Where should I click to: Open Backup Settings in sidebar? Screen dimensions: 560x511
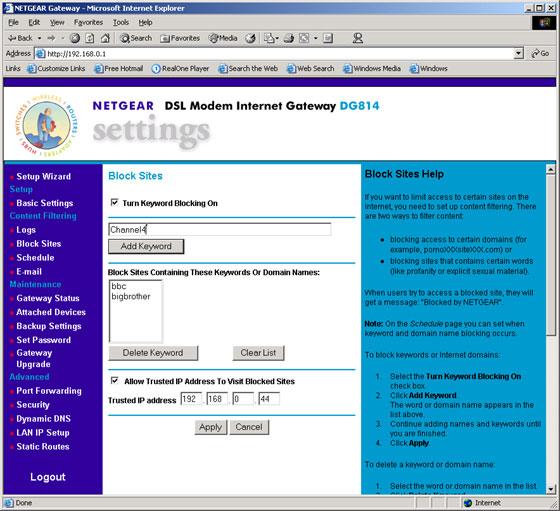(49, 326)
